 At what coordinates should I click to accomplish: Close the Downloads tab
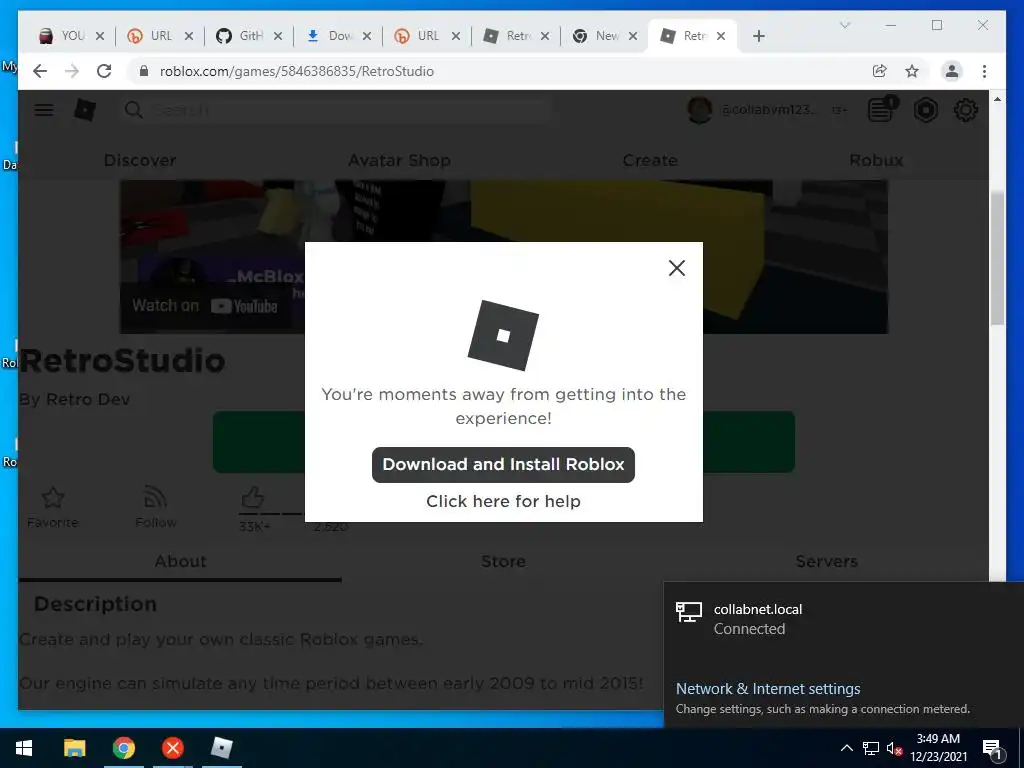367,36
